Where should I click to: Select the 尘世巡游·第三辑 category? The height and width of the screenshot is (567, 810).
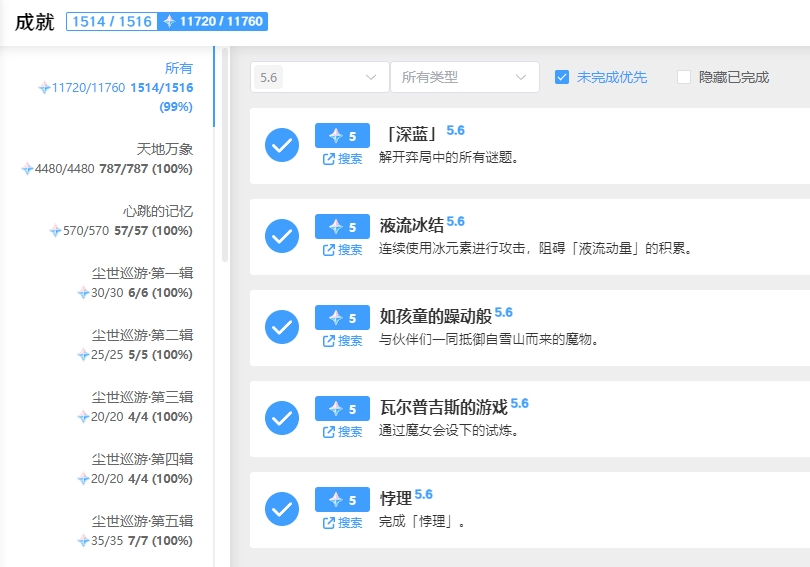point(106,406)
